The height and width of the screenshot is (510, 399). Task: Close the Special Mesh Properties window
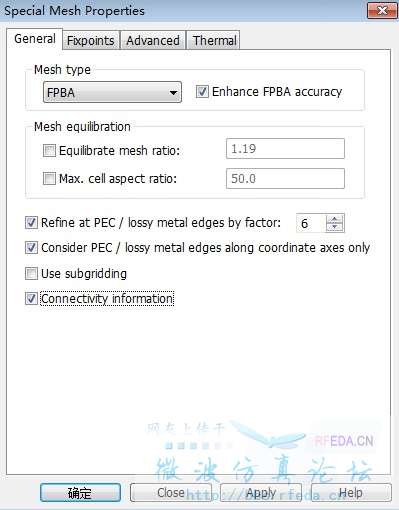click(382, 11)
